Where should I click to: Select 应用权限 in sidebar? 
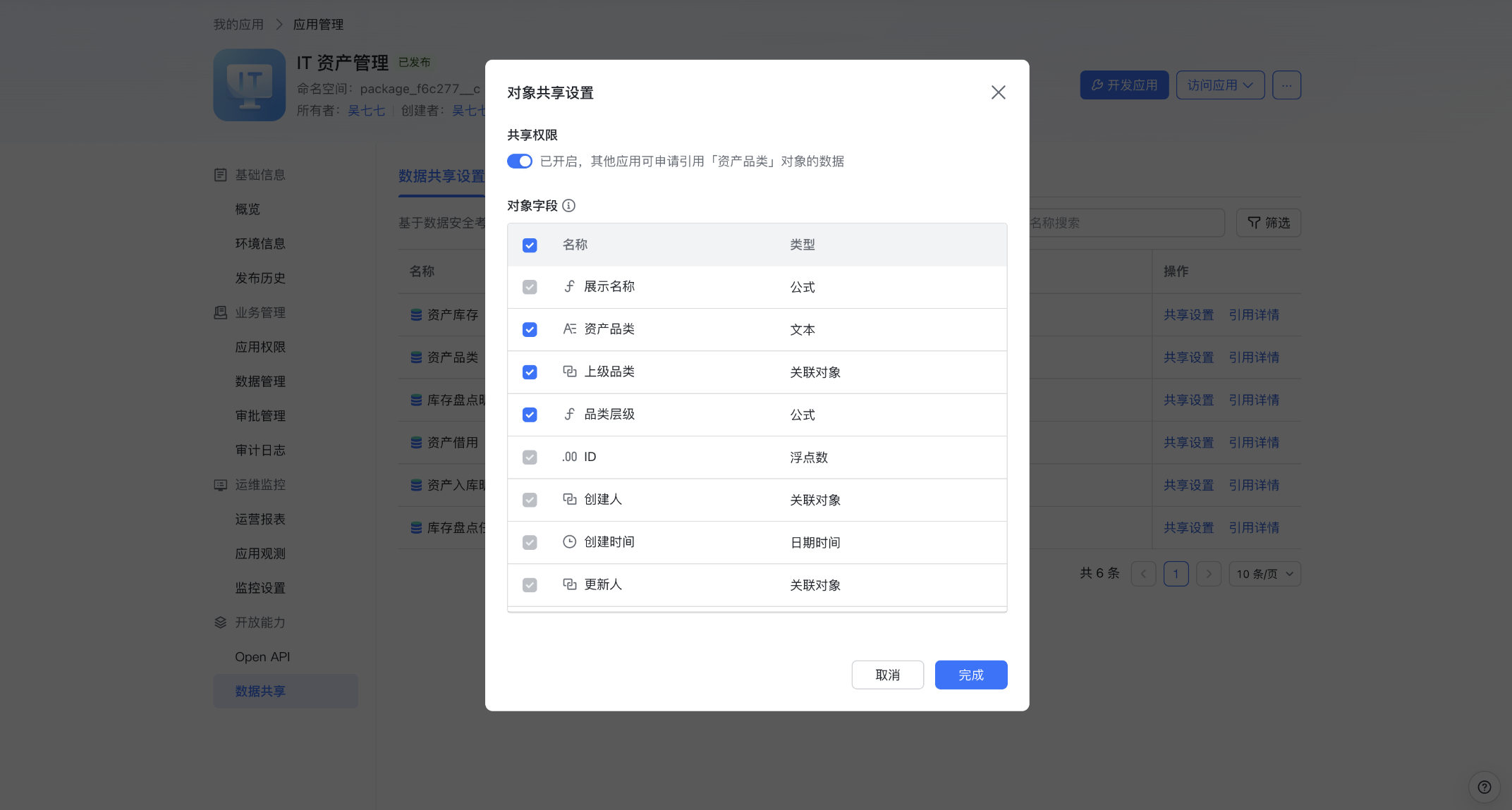tap(260, 348)
